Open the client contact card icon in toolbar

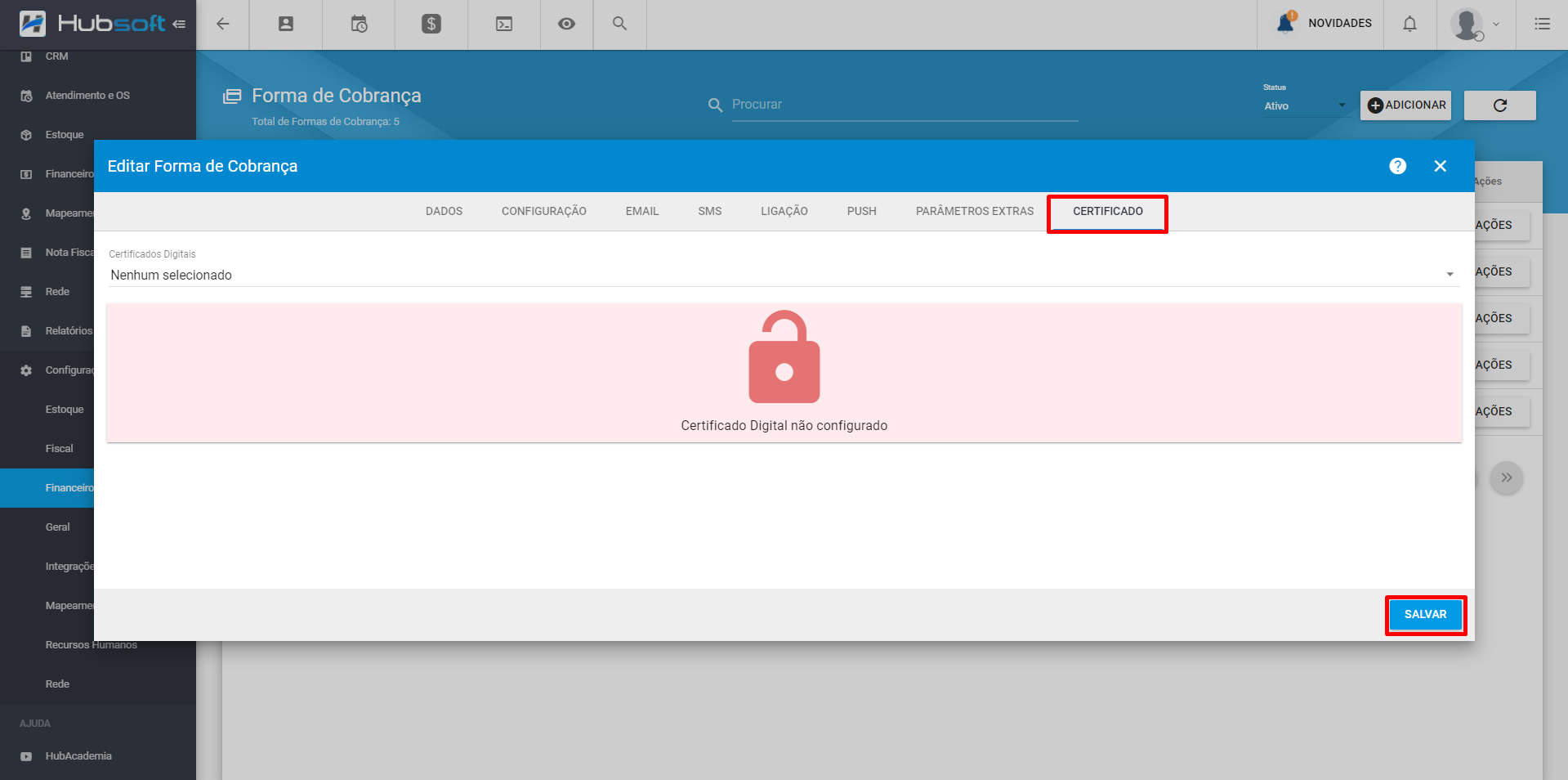[286, 24]
